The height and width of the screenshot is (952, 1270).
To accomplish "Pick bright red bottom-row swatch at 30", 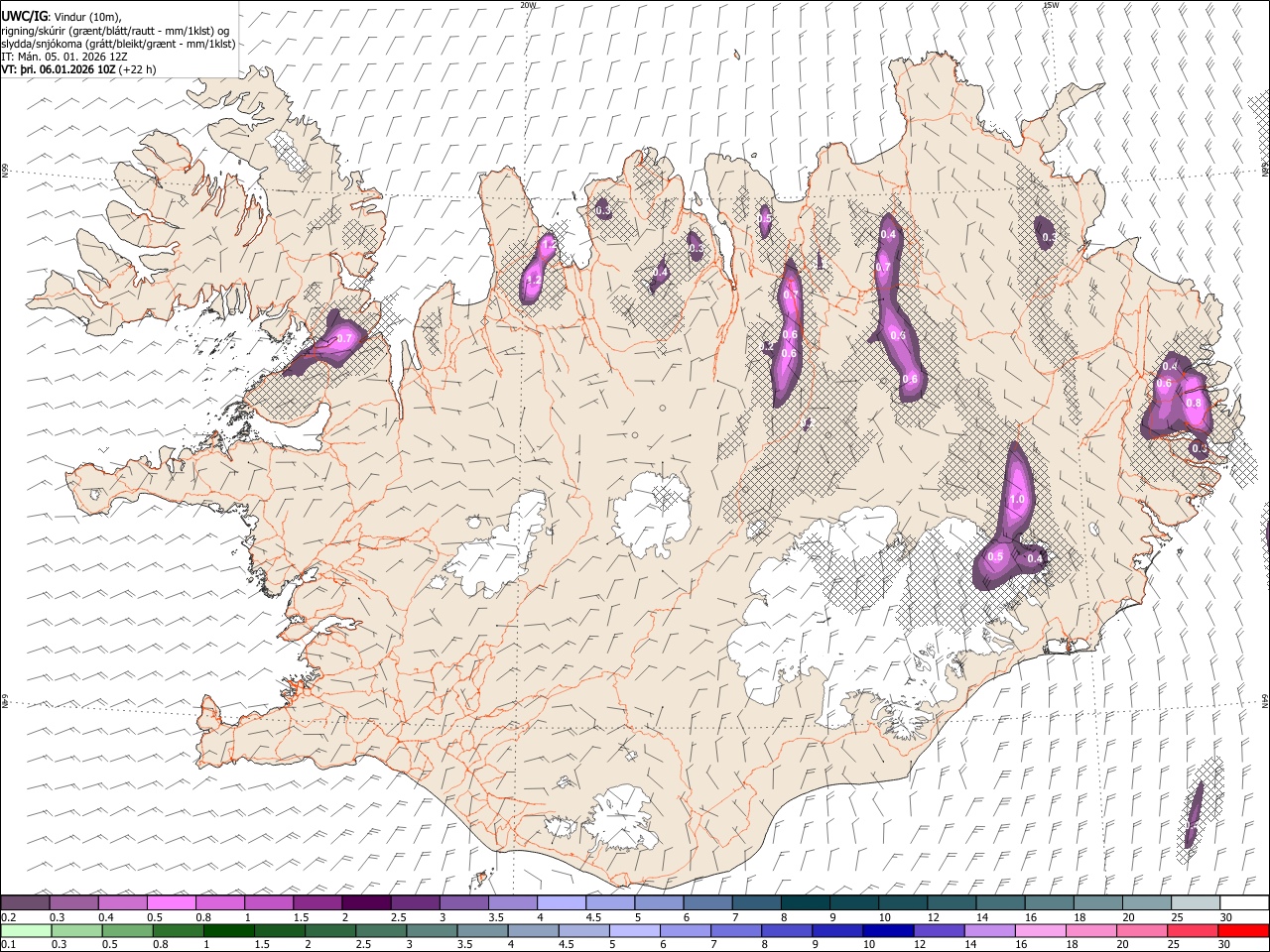I will [1244, 931].
